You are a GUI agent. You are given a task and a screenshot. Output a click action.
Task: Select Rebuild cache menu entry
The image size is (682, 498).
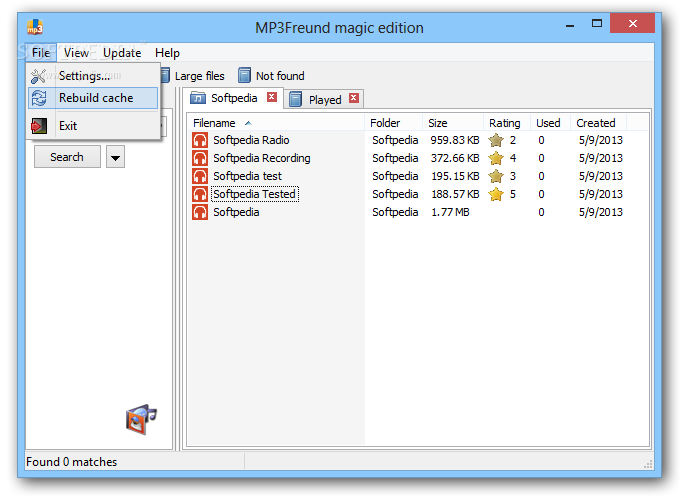[93, 98]
